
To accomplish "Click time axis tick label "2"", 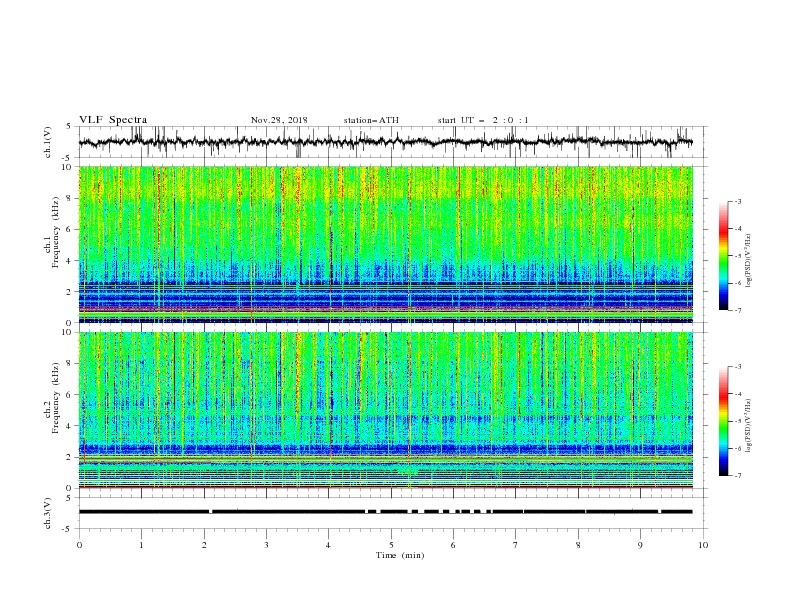I will point(204,545).
